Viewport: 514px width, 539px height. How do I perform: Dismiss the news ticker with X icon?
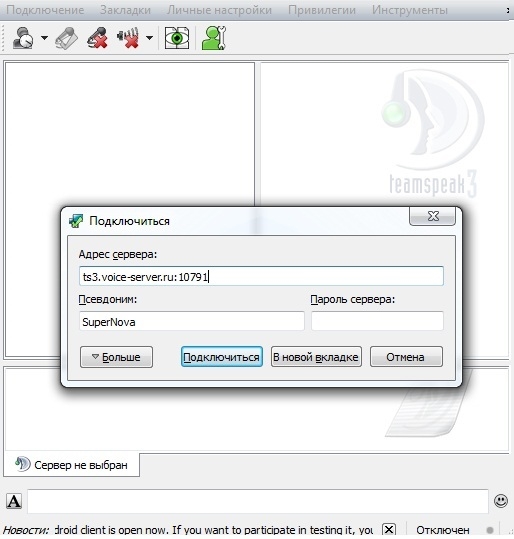[x=389, y=529]
